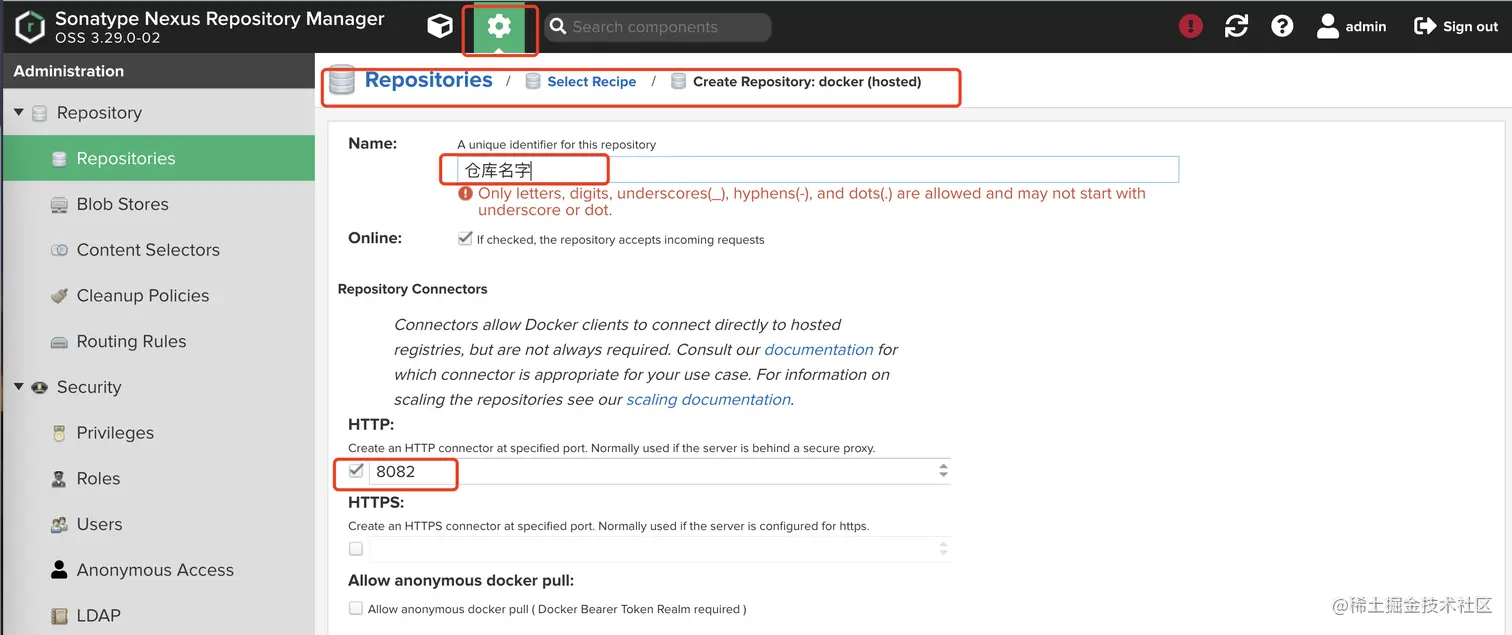Open the Browse cube icon
Image resolution: width=1512 pixels, height=635 pixels.
coord(439,27)
